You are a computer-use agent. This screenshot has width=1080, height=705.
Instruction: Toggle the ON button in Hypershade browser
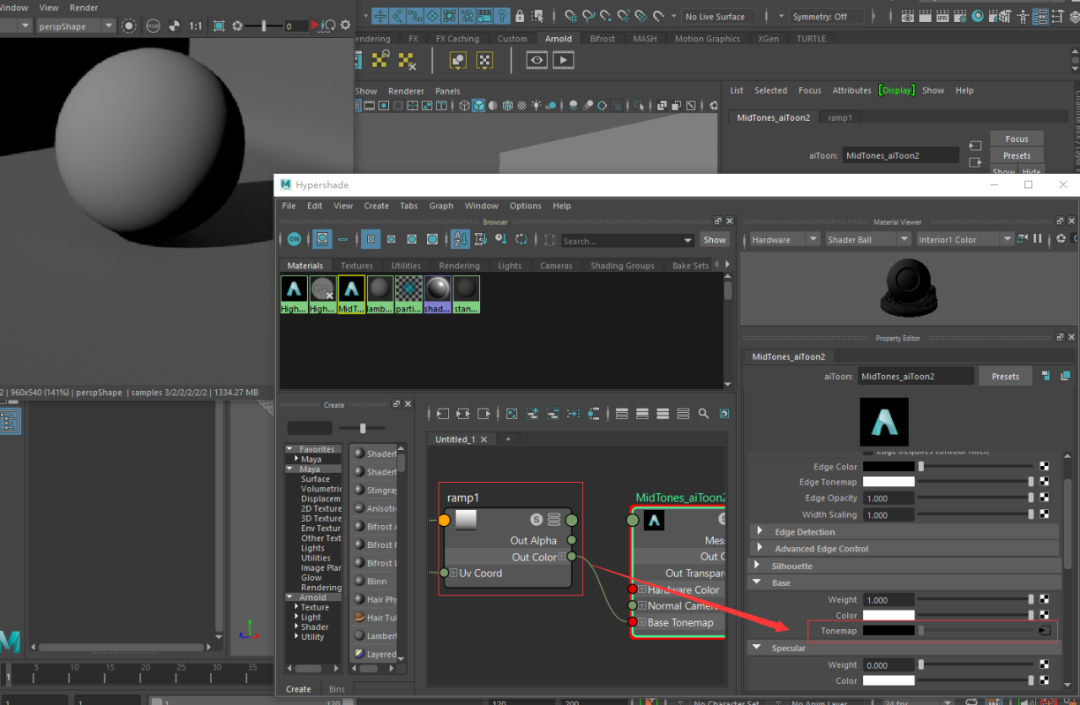(x=294, y=239)
